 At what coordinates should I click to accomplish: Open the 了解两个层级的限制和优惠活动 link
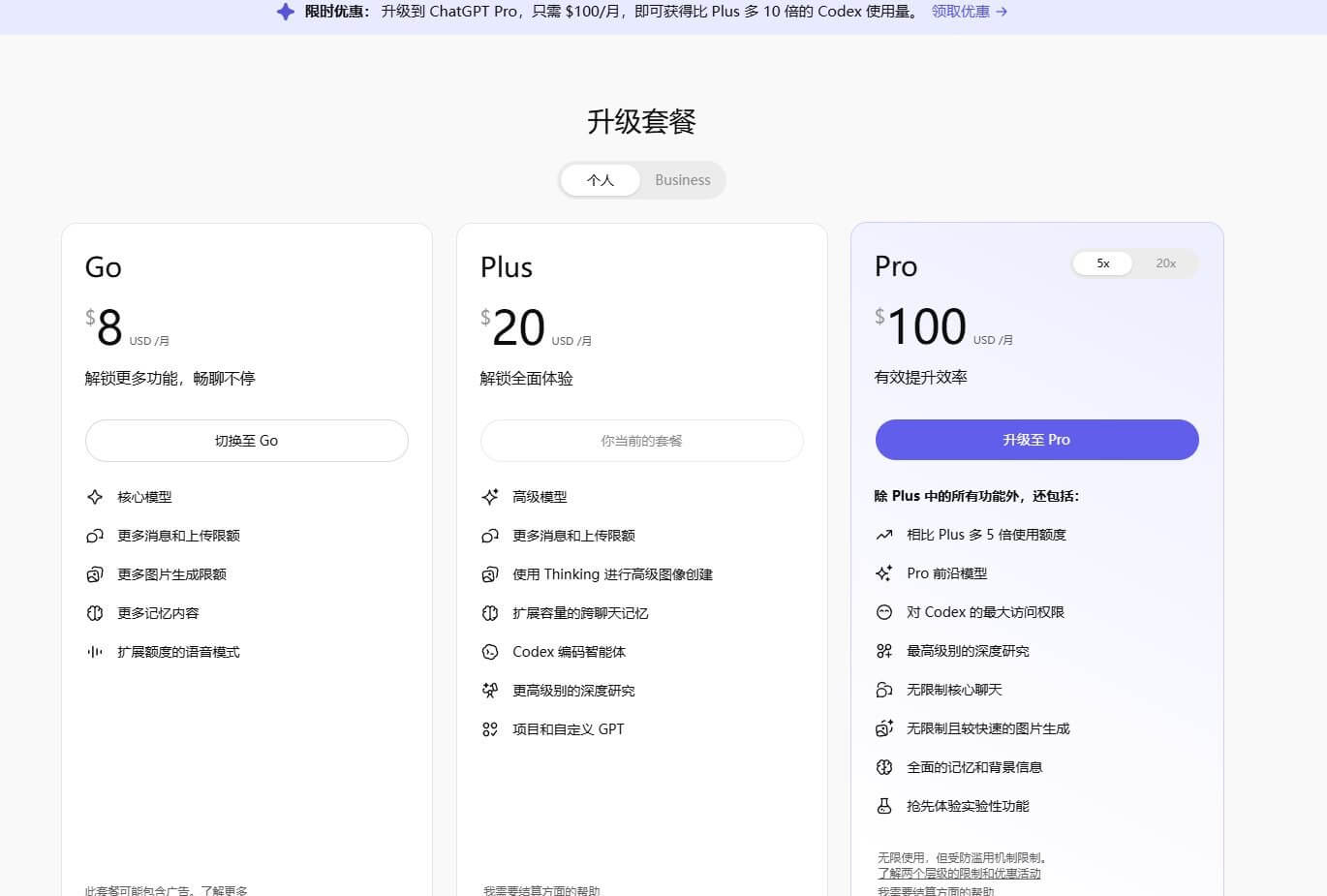959,874
